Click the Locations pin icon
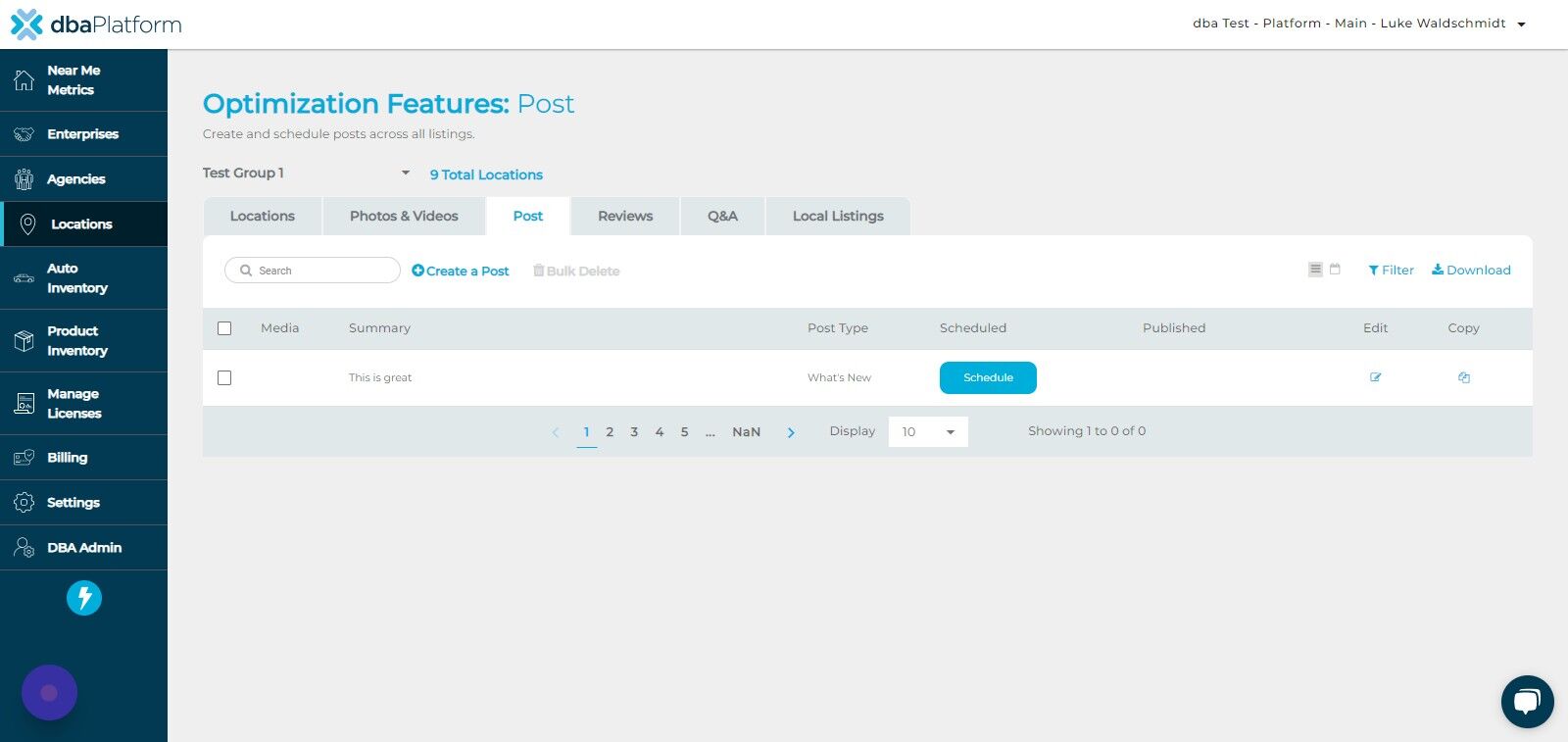This screenshot has height=742, width=1568. [27, 224]
